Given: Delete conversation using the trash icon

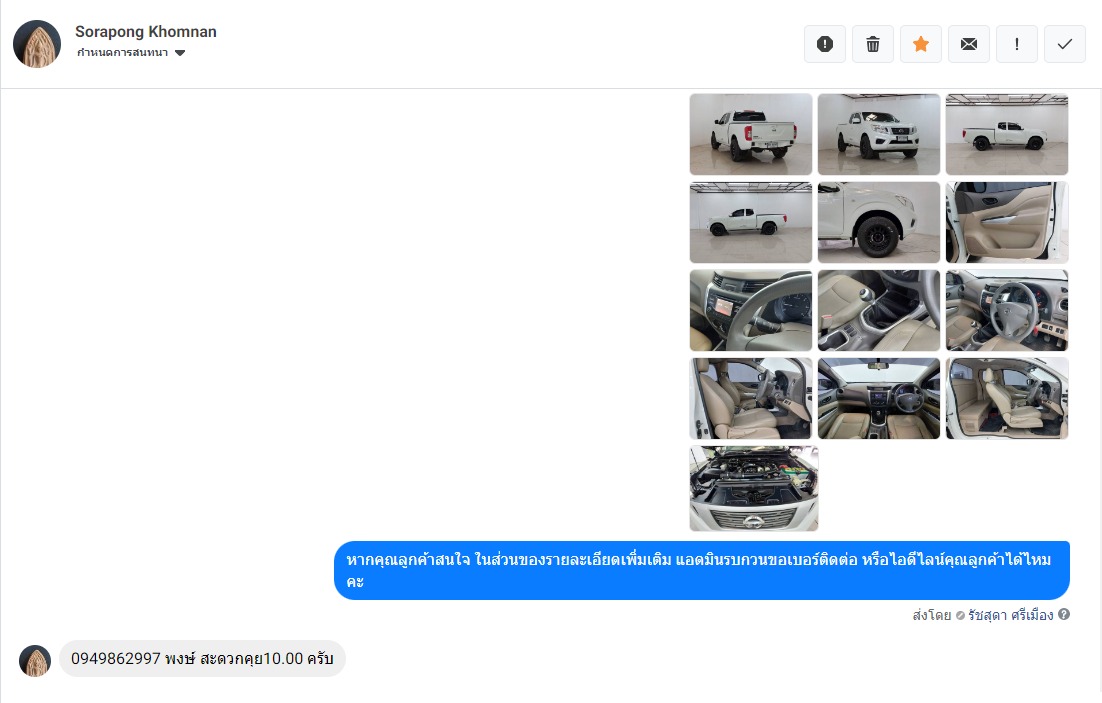Looking at the screenshot, I should 872,44.
